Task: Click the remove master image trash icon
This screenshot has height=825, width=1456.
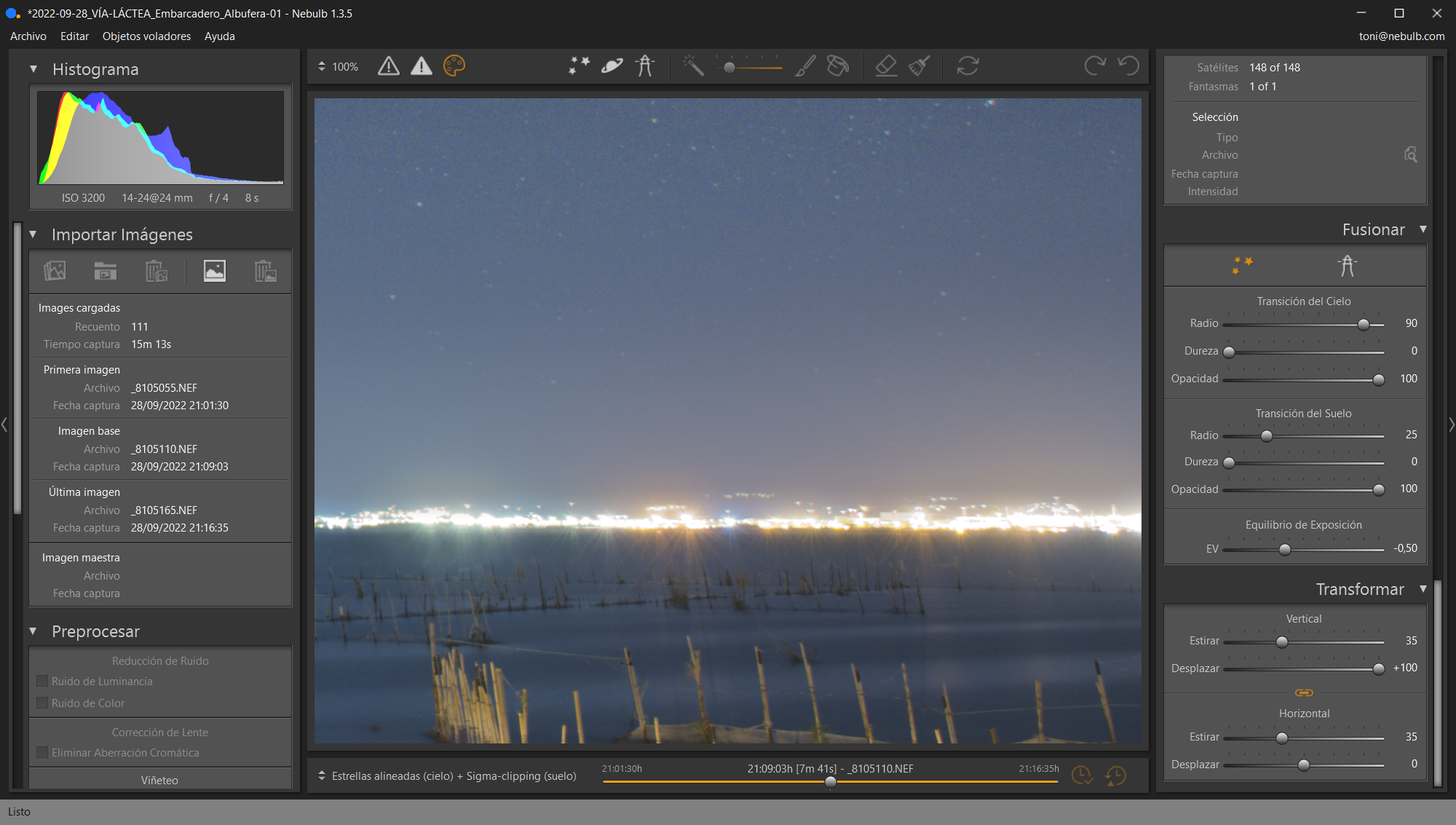Action: coord(266,271)
